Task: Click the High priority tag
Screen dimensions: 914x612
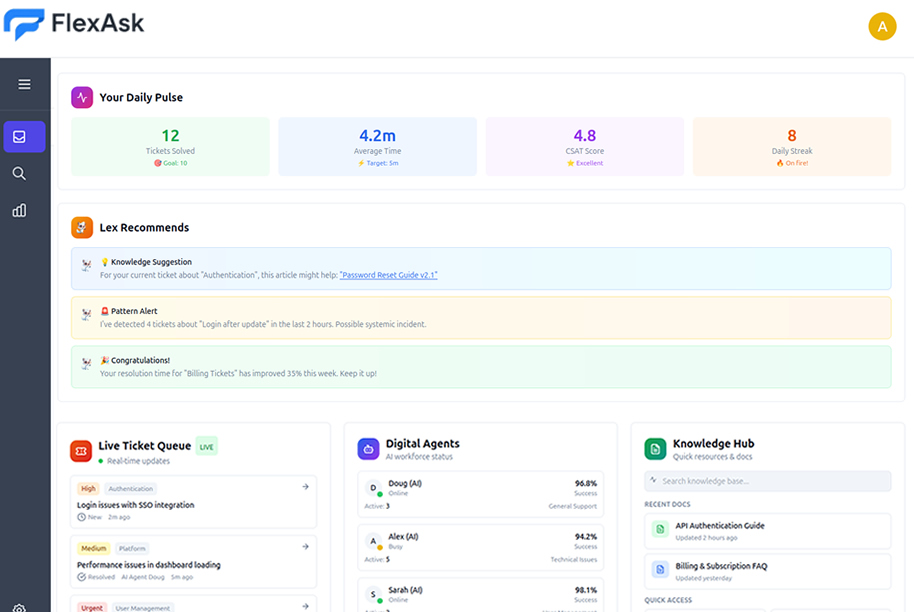Action: click(x=88, y=489)
